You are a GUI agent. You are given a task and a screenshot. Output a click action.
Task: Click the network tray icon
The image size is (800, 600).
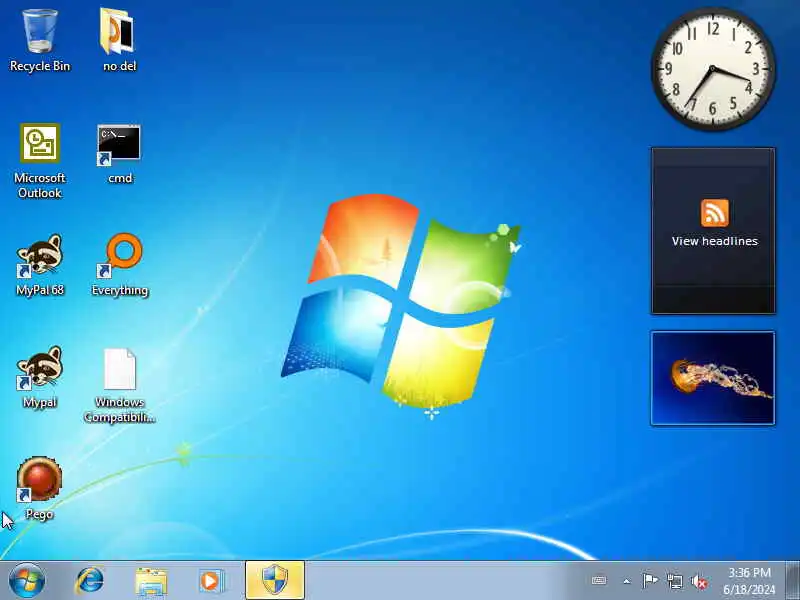click(x=675, y=581)
